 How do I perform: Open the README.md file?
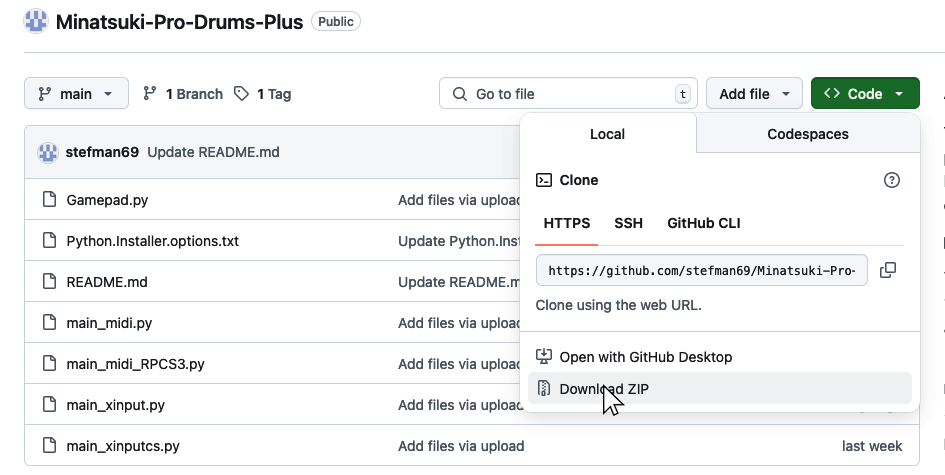[x=107, y=282]
